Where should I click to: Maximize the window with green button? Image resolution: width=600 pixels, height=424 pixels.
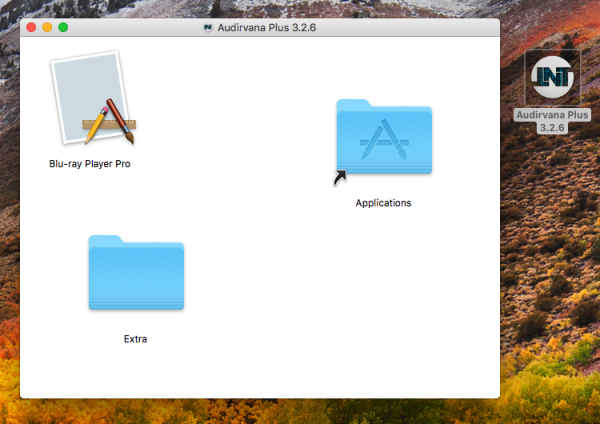point(63,28)
